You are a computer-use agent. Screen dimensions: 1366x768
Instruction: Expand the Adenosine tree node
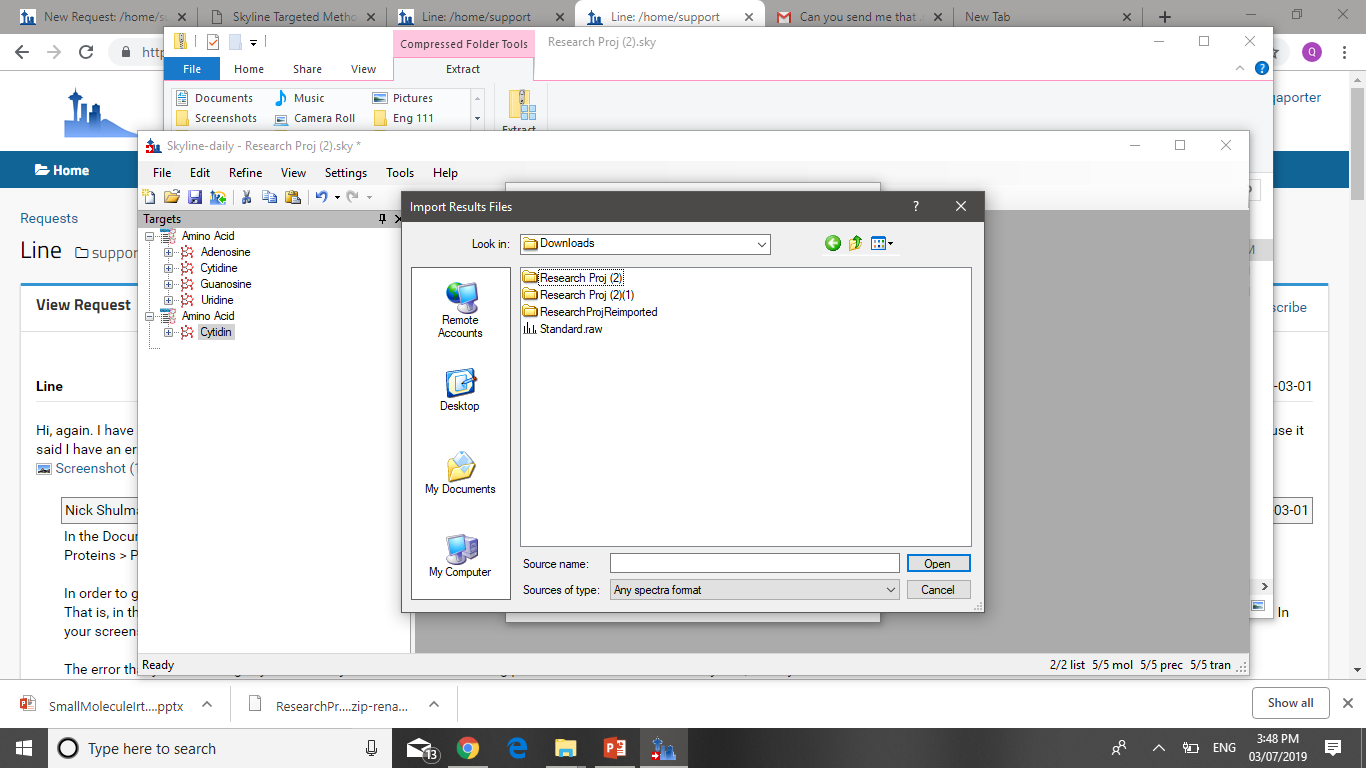[x=169, y=252]
